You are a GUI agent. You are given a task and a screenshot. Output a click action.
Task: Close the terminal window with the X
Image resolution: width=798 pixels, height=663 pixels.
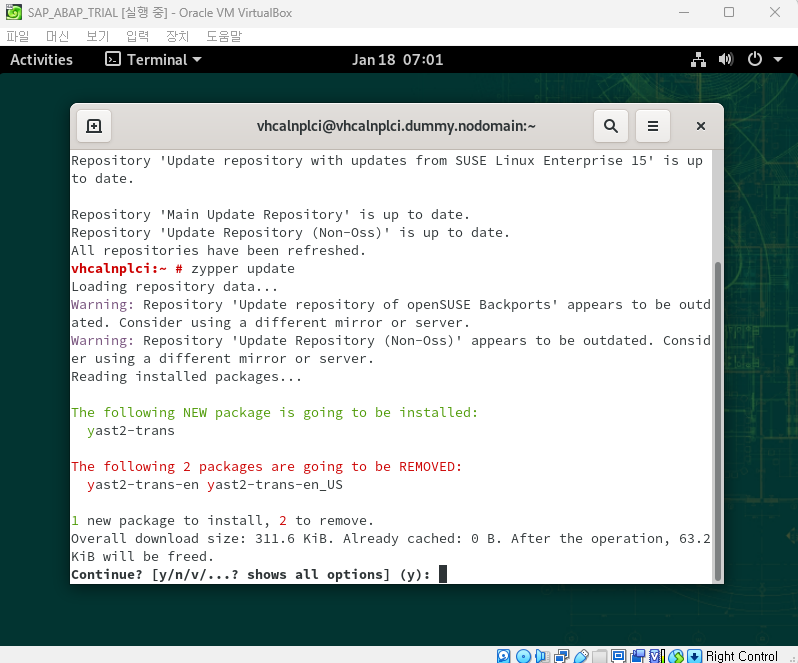pyautogui.click(x=701, y=126)
